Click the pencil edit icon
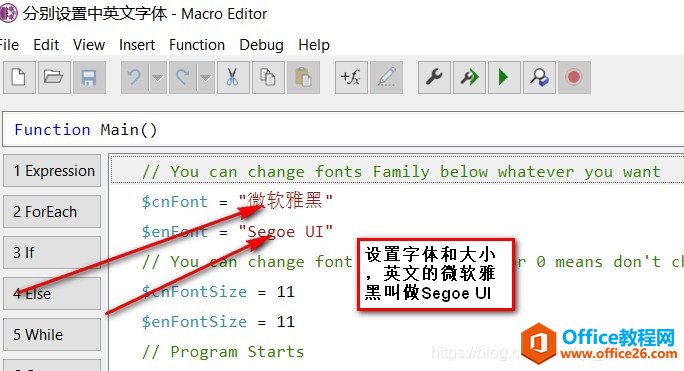 (x=386, y=78)
